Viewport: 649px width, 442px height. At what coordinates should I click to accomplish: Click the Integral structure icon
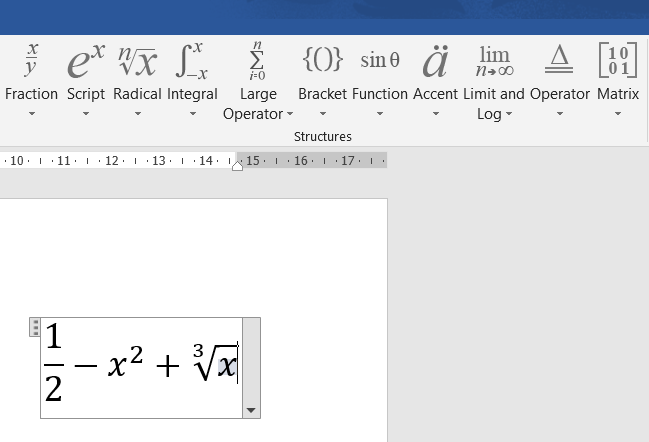(x=191, y=61)
